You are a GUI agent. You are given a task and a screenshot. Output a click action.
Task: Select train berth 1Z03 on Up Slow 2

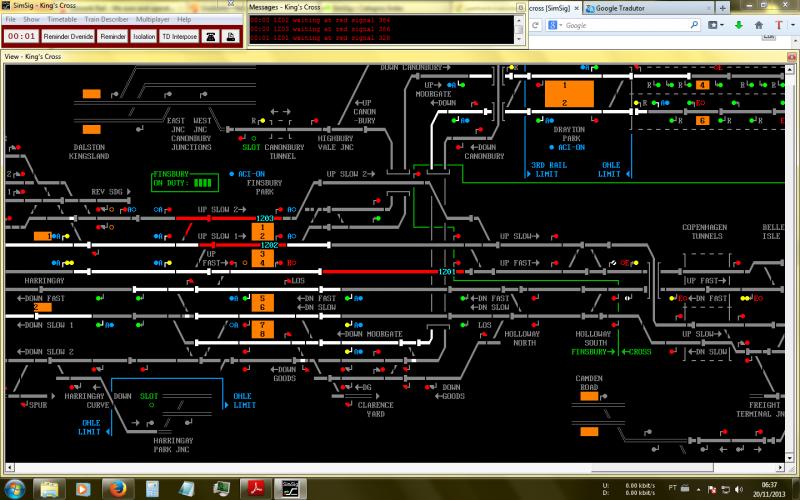[265, 218]
